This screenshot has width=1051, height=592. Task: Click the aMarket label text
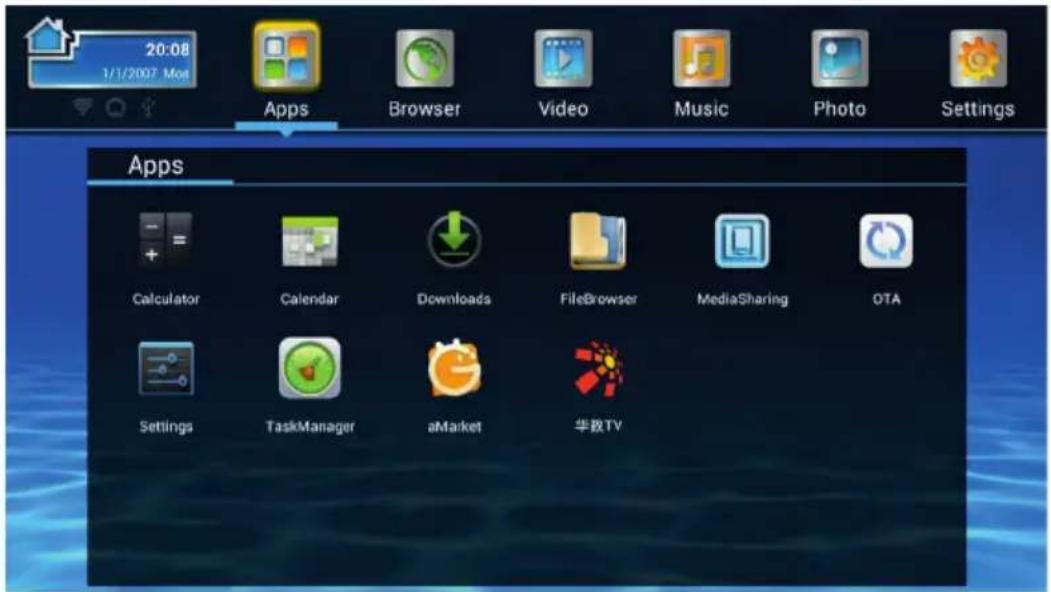[x=454, y=426]
